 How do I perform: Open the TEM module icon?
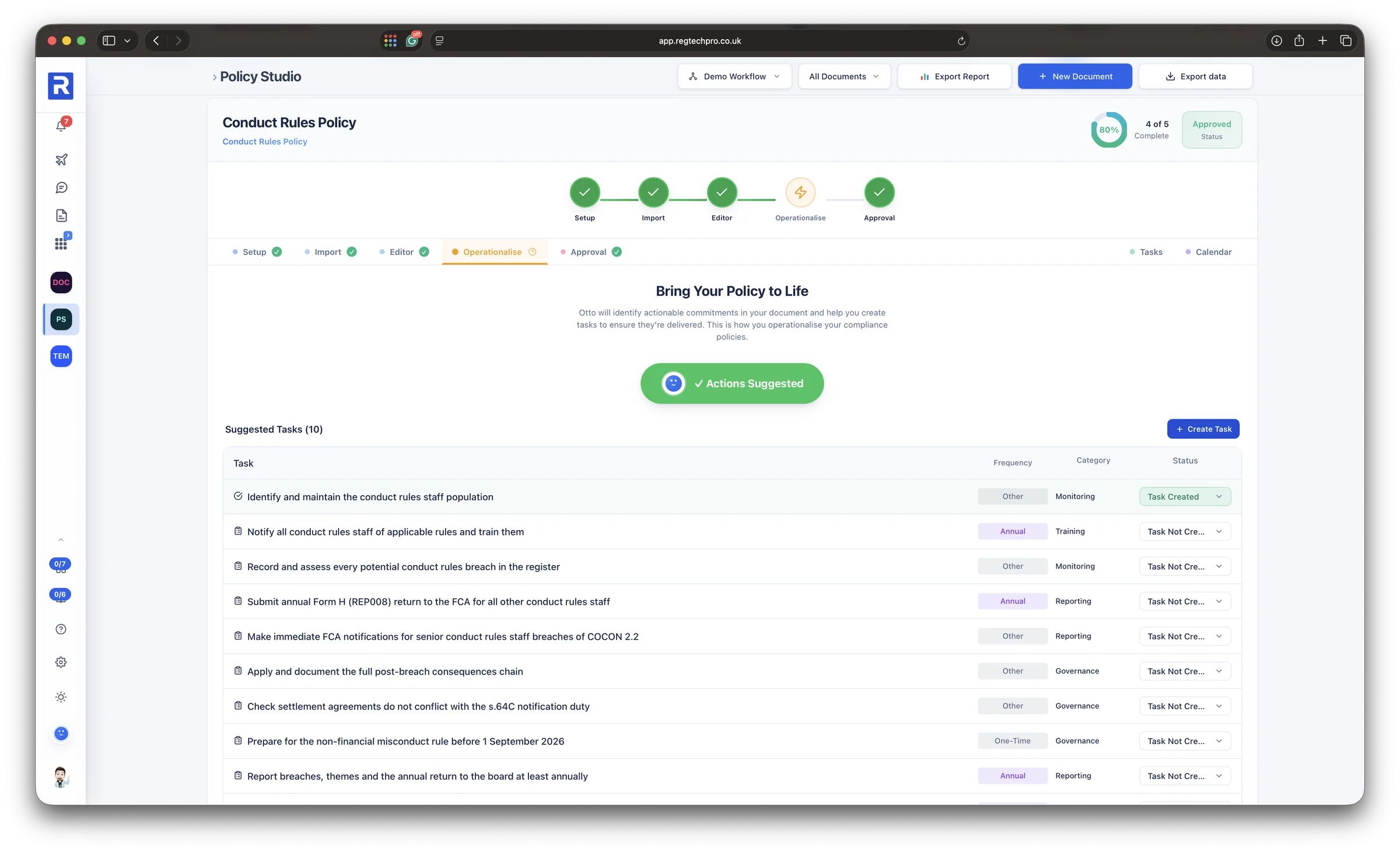point(61,356)
